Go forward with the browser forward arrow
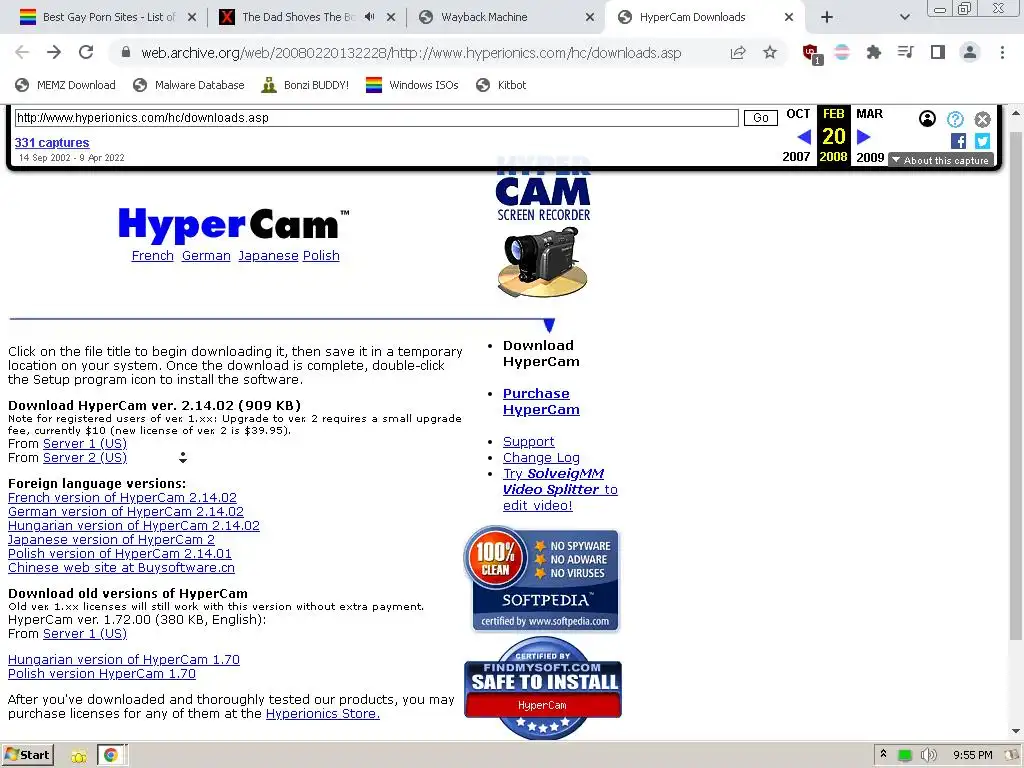The width and height of the screenshot is (1024, 768). 54,52
